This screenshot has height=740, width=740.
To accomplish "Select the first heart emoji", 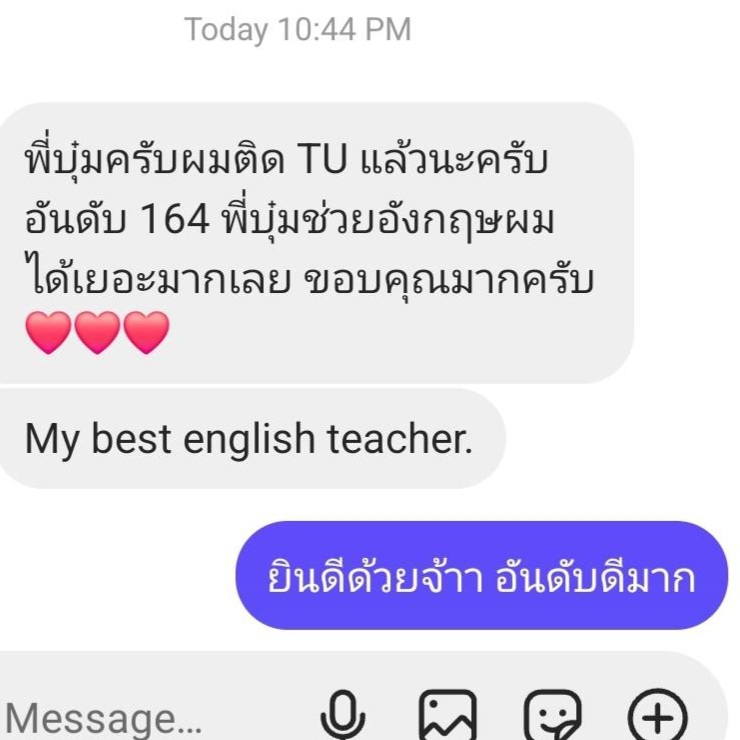I will [48, 332].
